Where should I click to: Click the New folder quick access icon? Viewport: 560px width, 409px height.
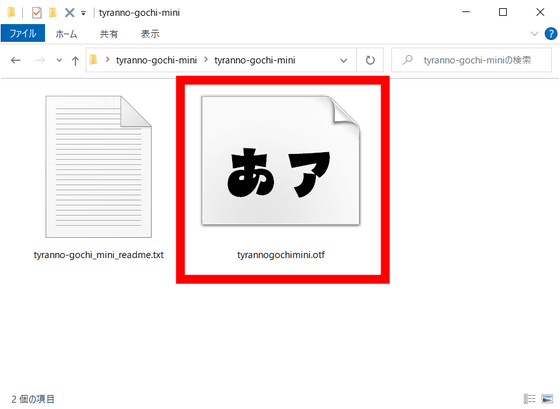(x=53, y=13)
